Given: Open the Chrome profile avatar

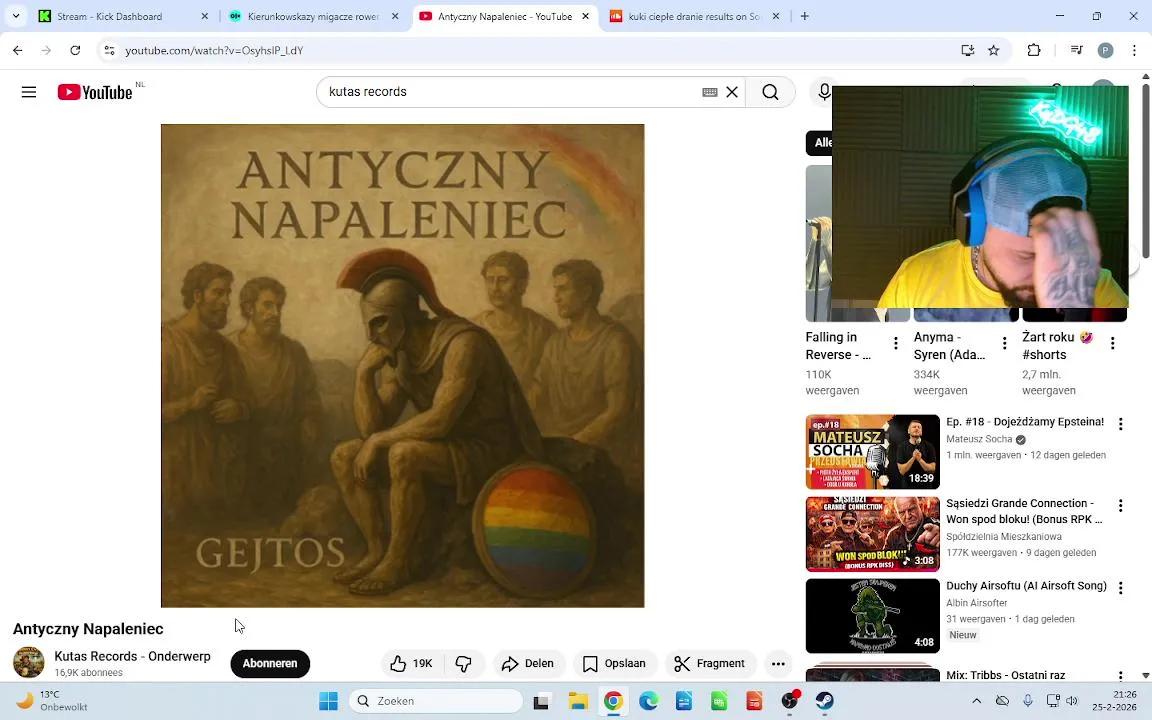Looking at the screenshot, I should [1105, 50].
